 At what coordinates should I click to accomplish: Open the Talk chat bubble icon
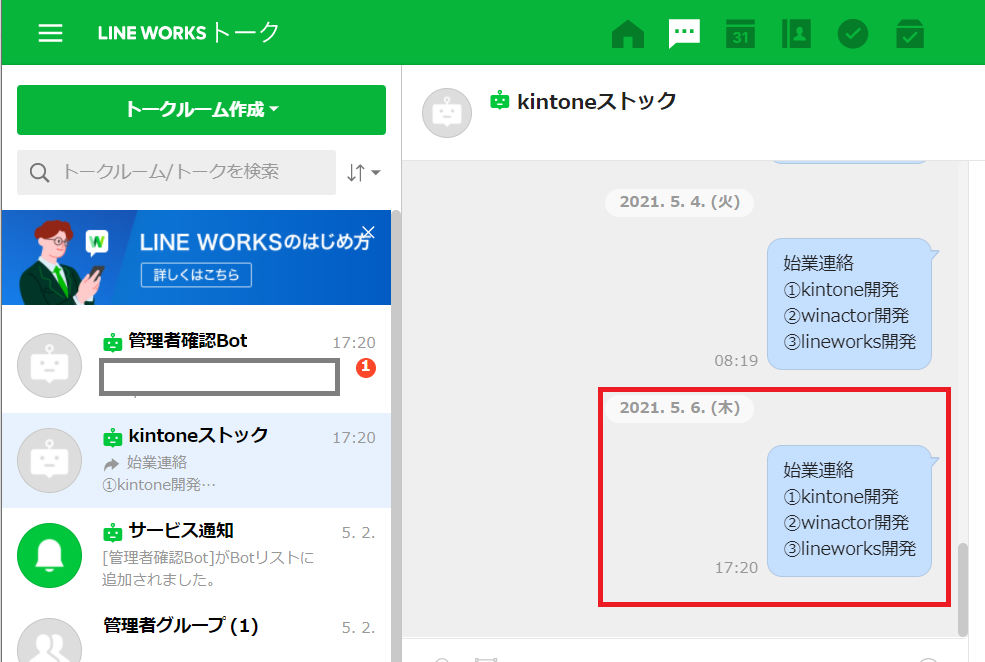point(684,33)
